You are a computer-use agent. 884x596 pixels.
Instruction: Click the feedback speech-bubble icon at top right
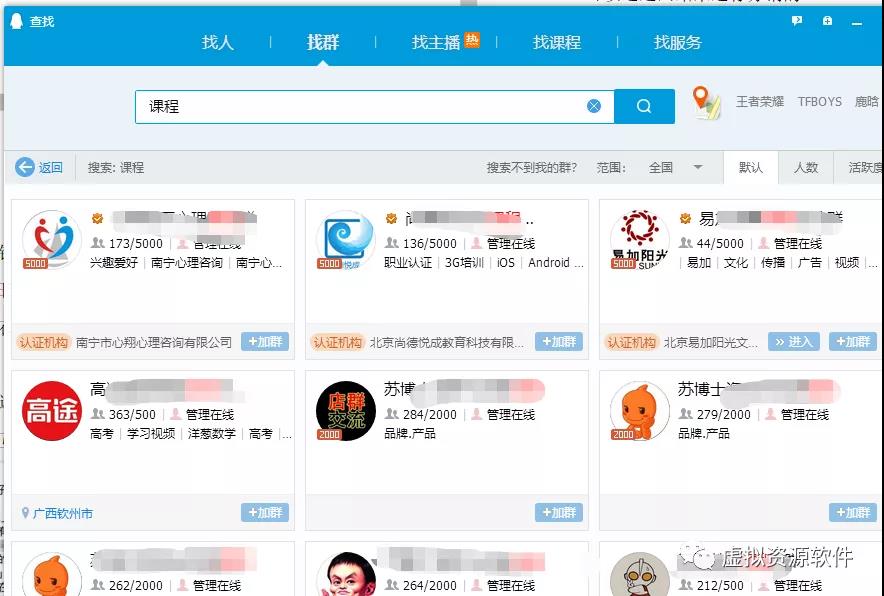[795, 20]
